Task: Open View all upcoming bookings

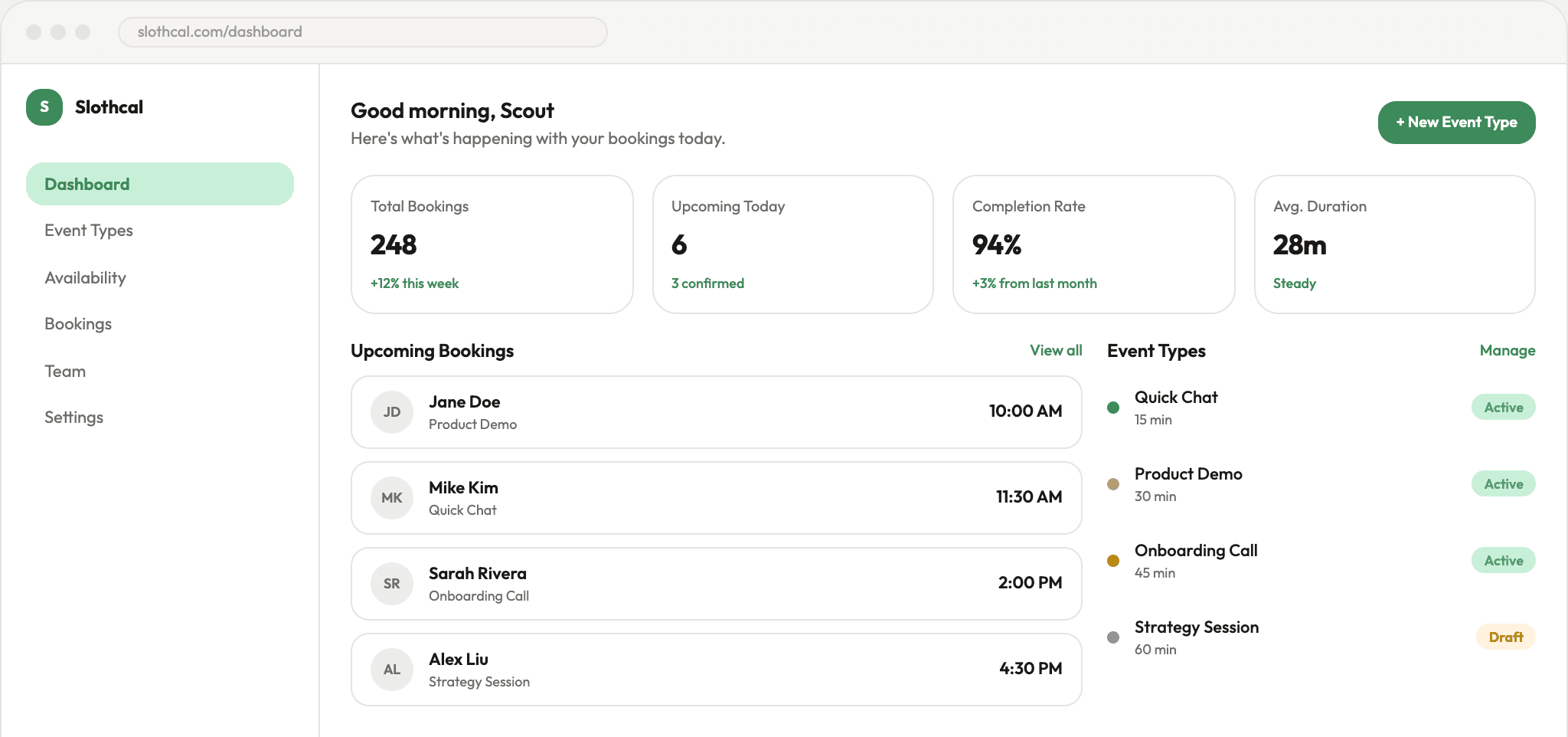Action: (x=1055, y=350)
